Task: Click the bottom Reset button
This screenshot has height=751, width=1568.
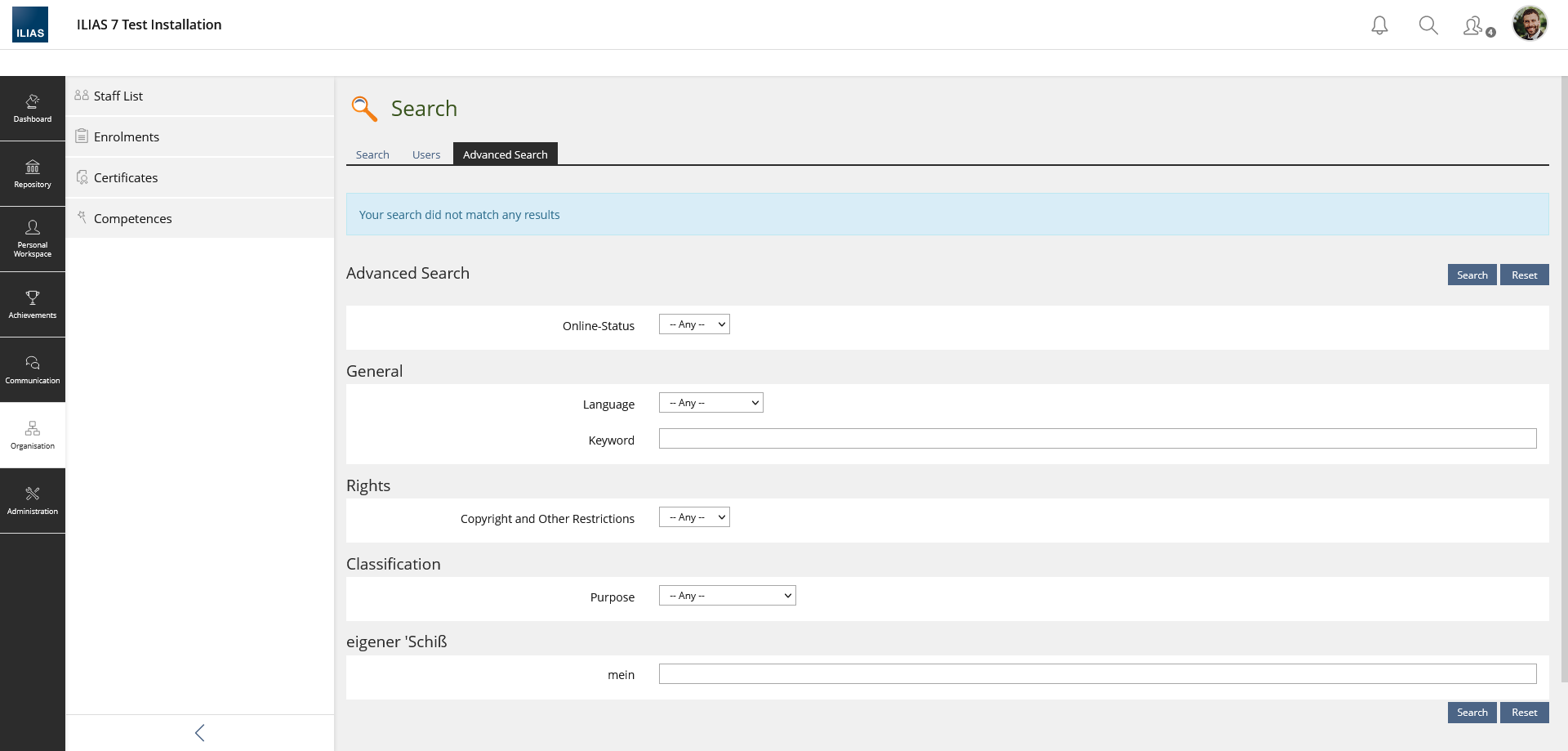Action: 1524,713
